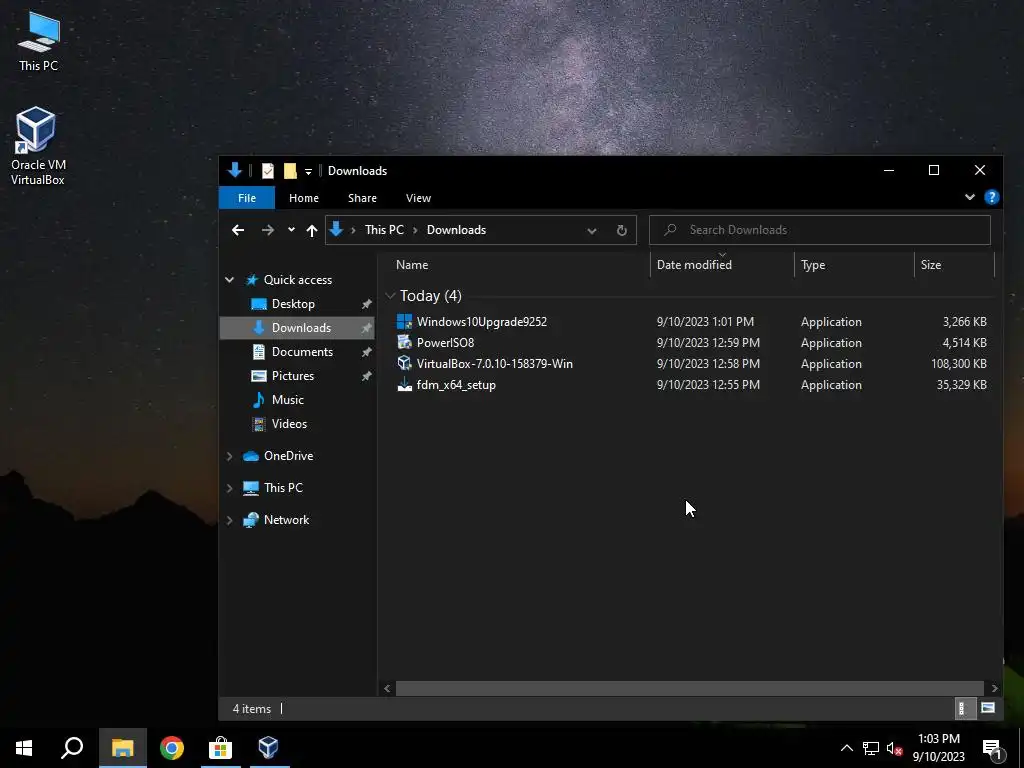Open the address bar history dropdown
Screen dimensions: 1024x768
click(x=592, y=231)
